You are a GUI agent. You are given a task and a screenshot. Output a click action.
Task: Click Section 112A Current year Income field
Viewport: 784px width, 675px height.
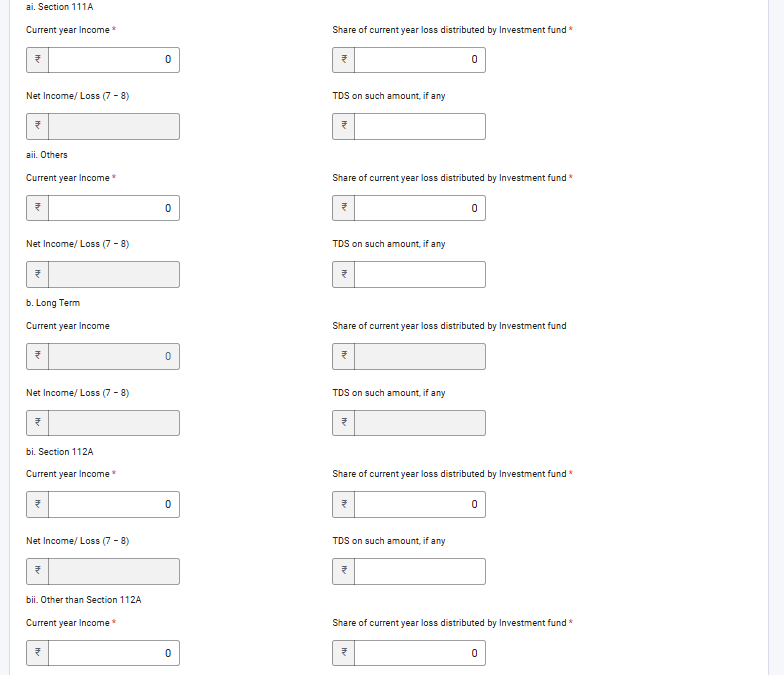114,504
